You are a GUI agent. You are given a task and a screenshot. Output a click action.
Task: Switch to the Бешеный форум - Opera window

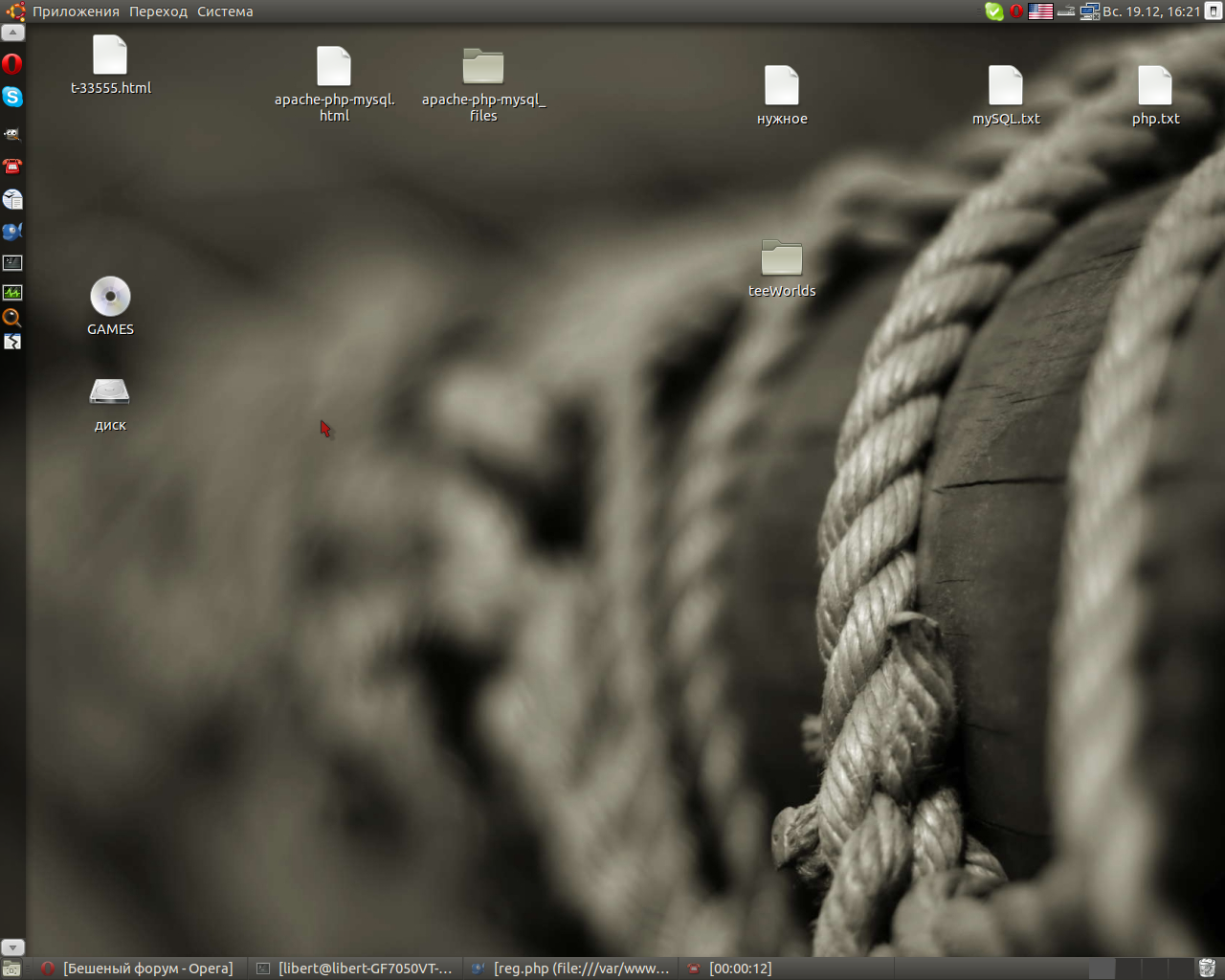point(139,969)
